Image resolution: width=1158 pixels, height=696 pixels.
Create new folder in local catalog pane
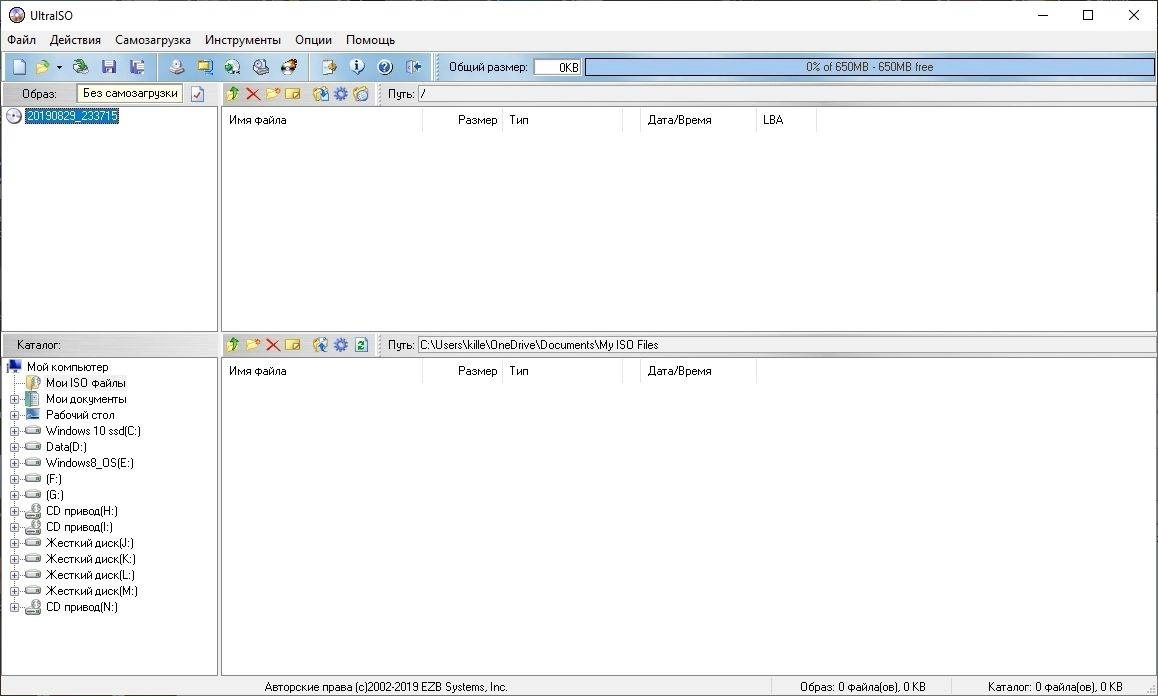pos(253,345)
